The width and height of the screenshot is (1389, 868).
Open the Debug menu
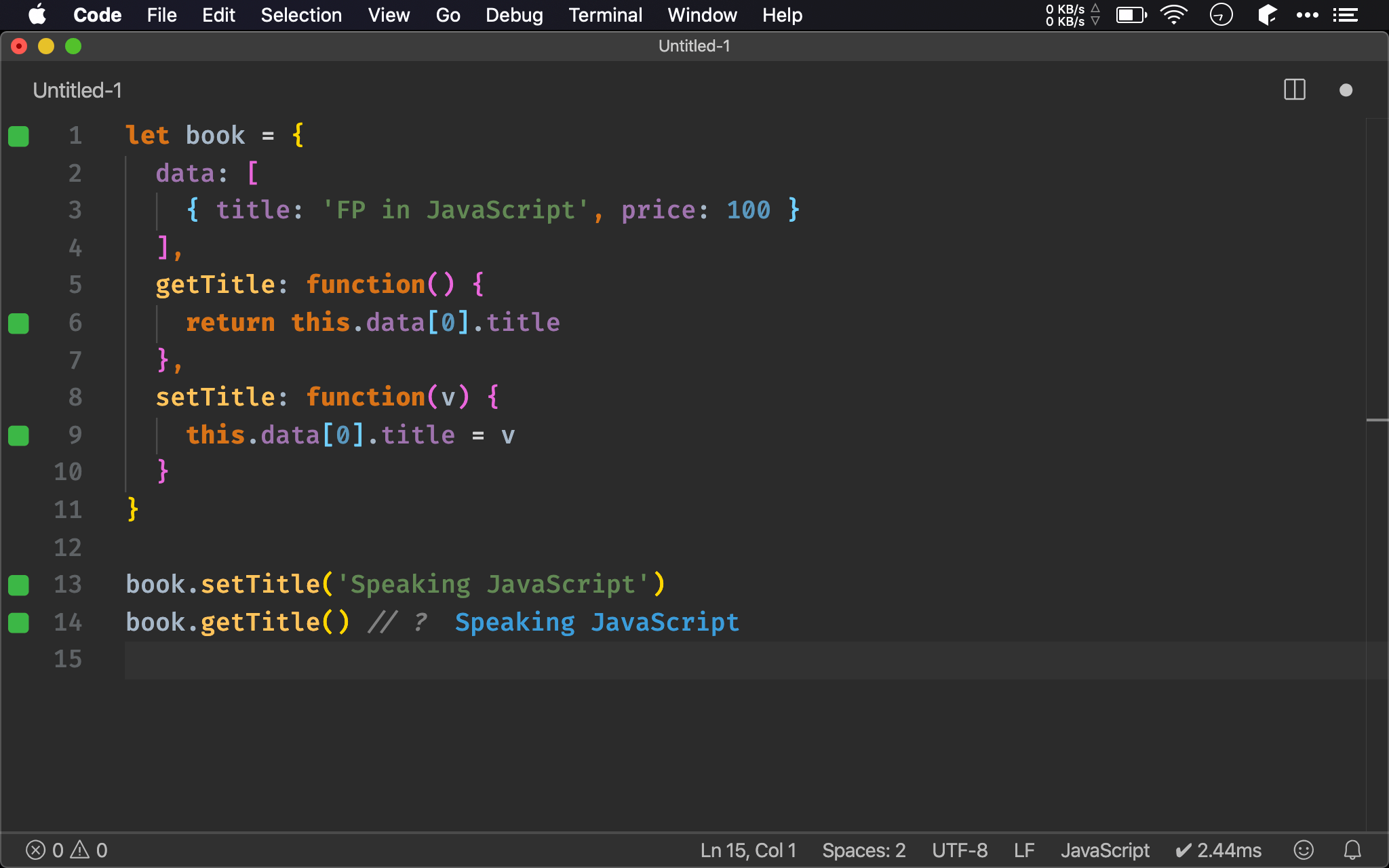tap(513, 15)
